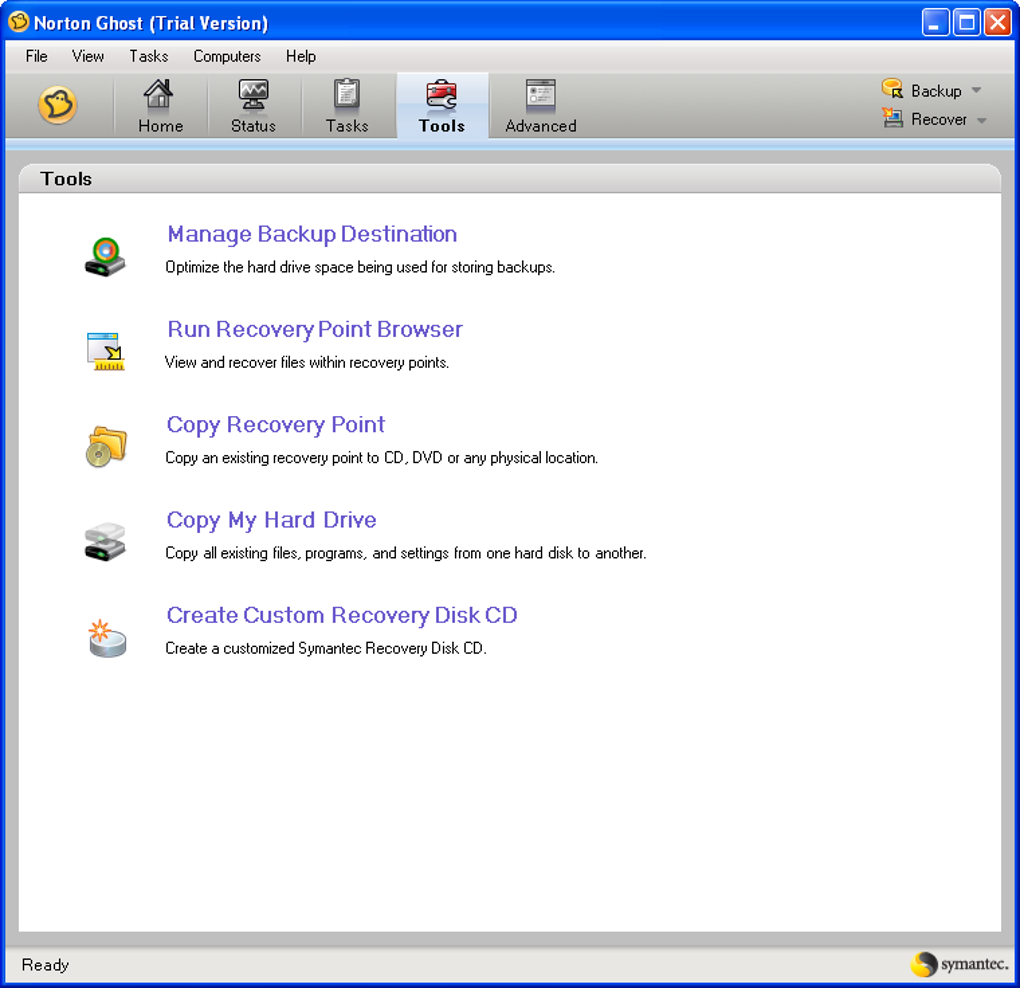
Task: Open the File menu
Action: coord(36,57)
